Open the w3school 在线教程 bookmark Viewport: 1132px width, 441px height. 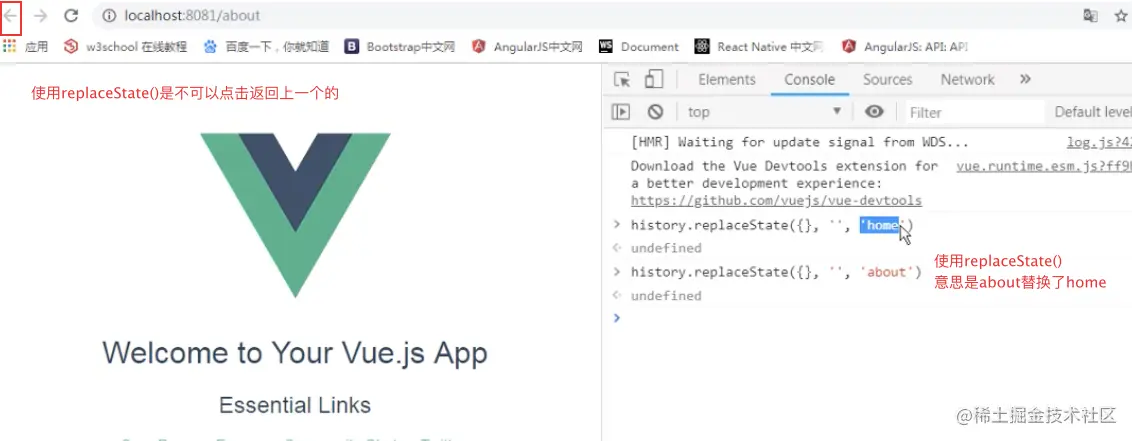click(x=126, y=47)
